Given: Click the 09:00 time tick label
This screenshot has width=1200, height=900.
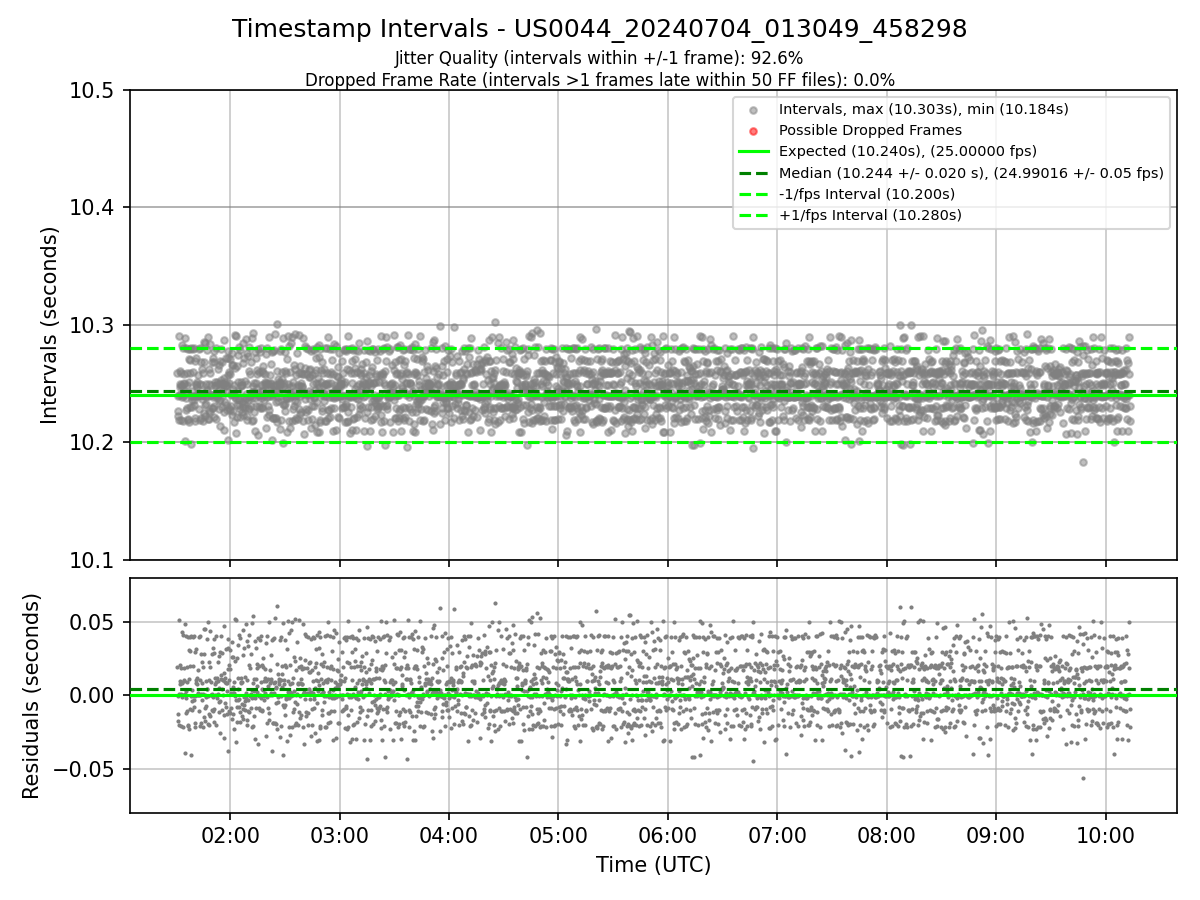Looking at the screenshot, I should 996,835.
